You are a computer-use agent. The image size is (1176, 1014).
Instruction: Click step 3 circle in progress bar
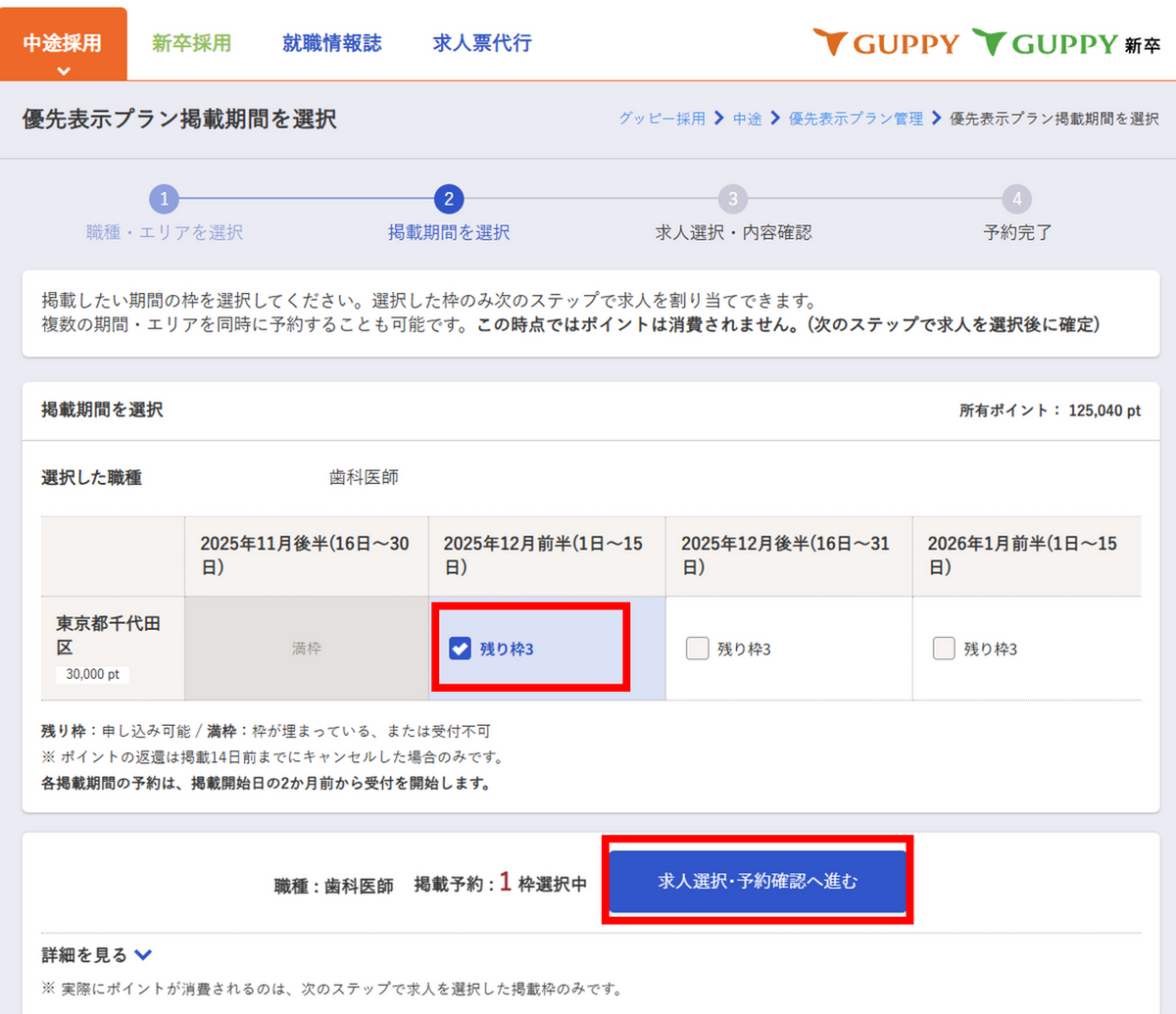pyautogui.click(x=732, y=199)
